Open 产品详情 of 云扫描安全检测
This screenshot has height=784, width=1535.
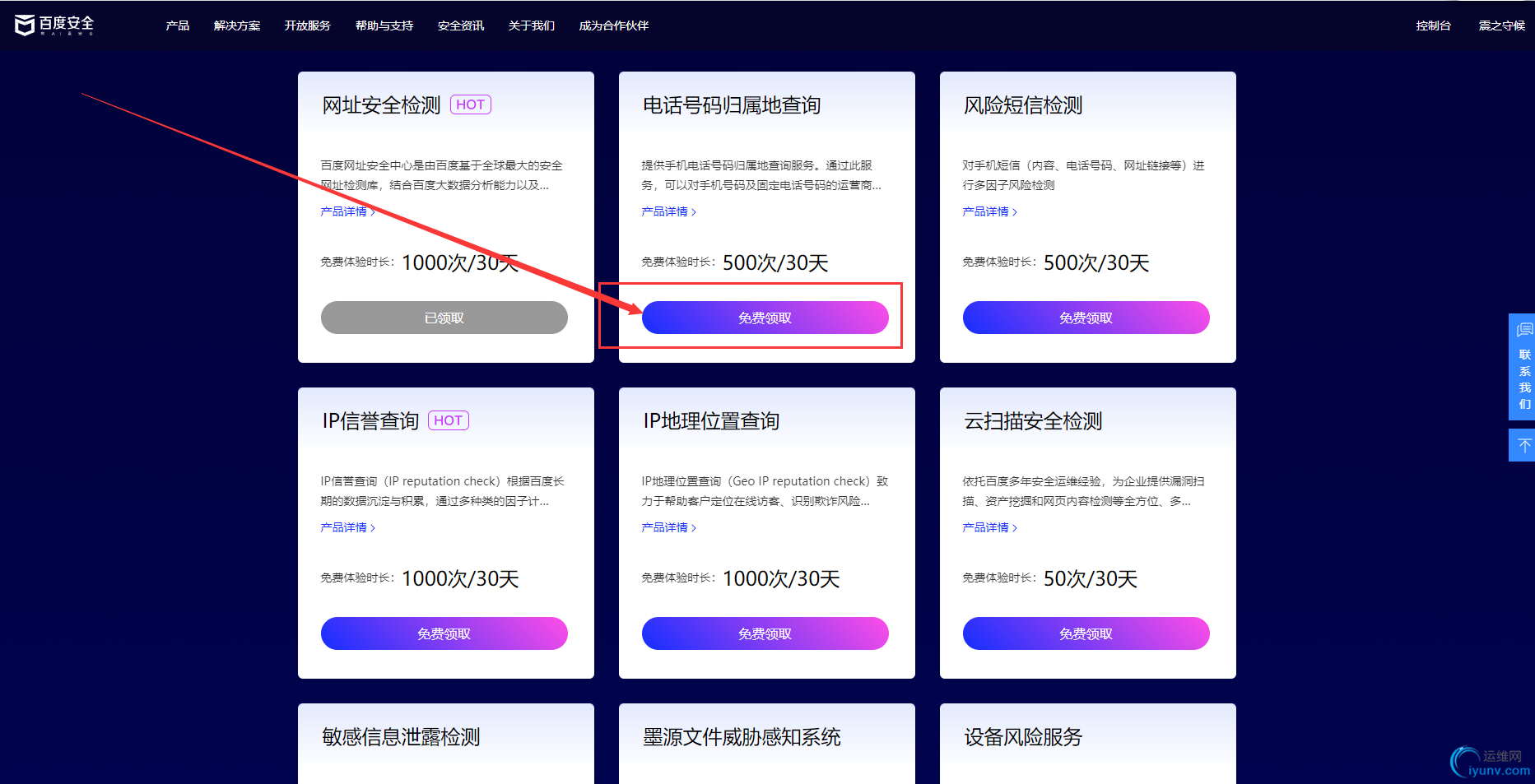pos(988,527)
